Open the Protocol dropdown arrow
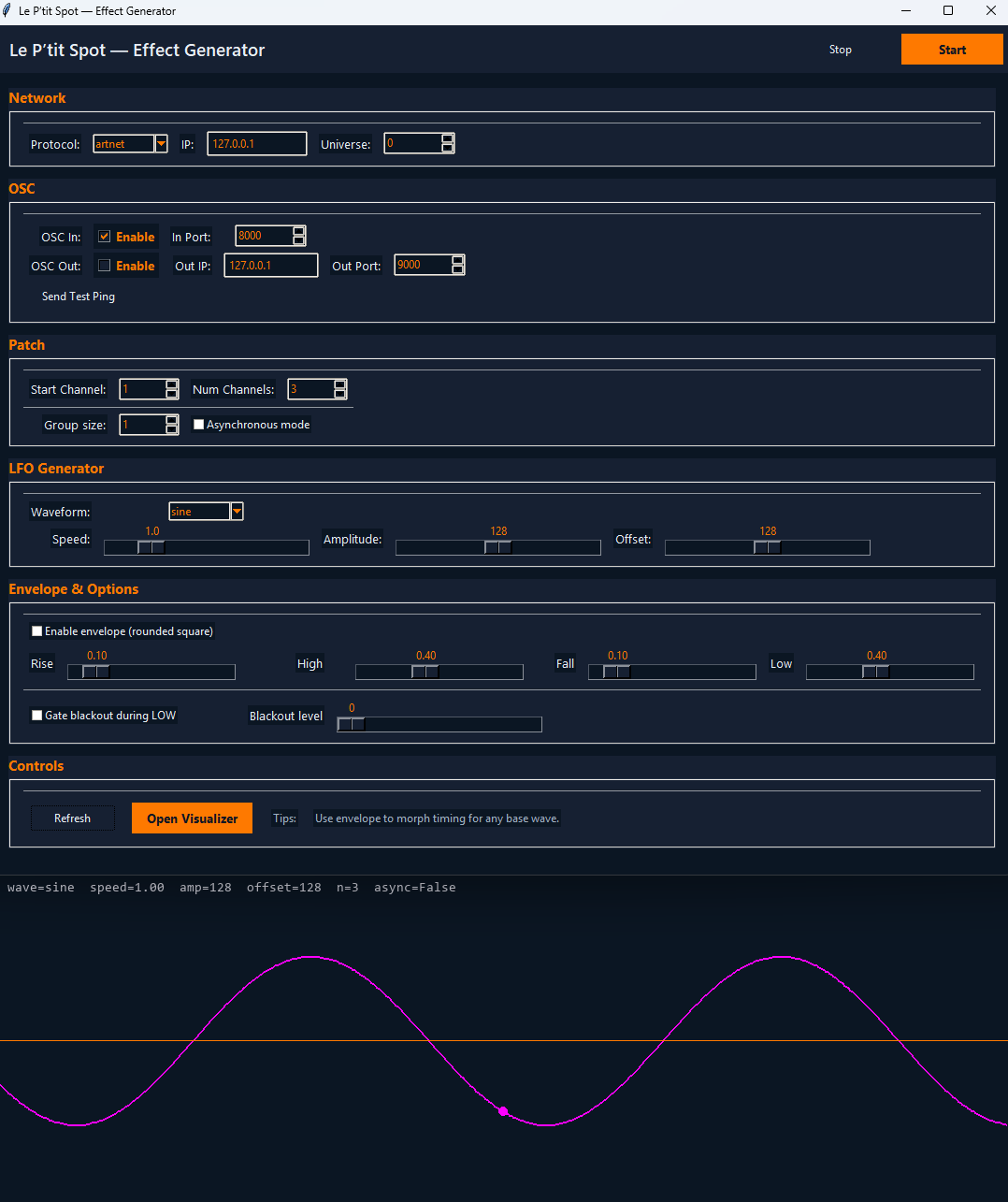1008x1202 pixels. pos(161,144)
